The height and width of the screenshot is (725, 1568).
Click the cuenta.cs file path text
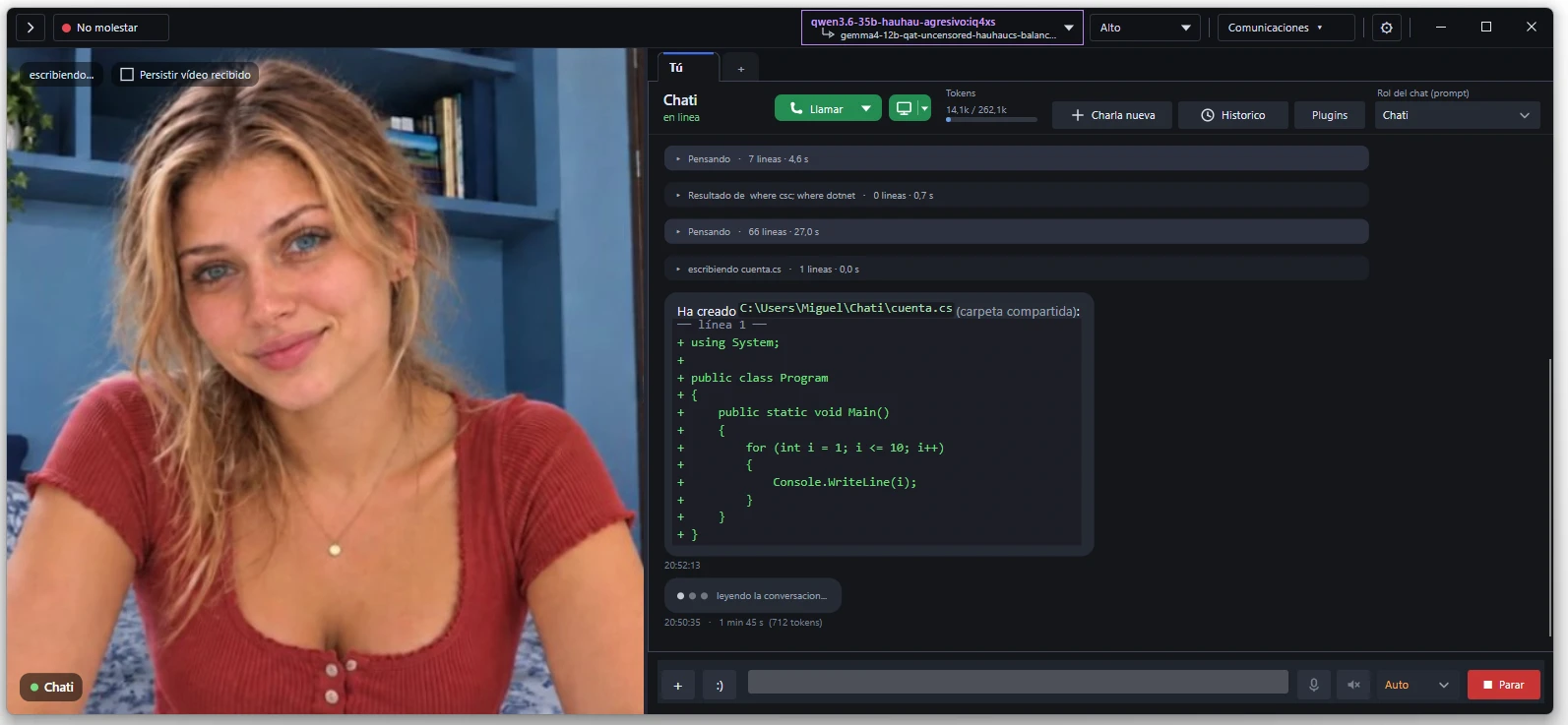point(846,308)
